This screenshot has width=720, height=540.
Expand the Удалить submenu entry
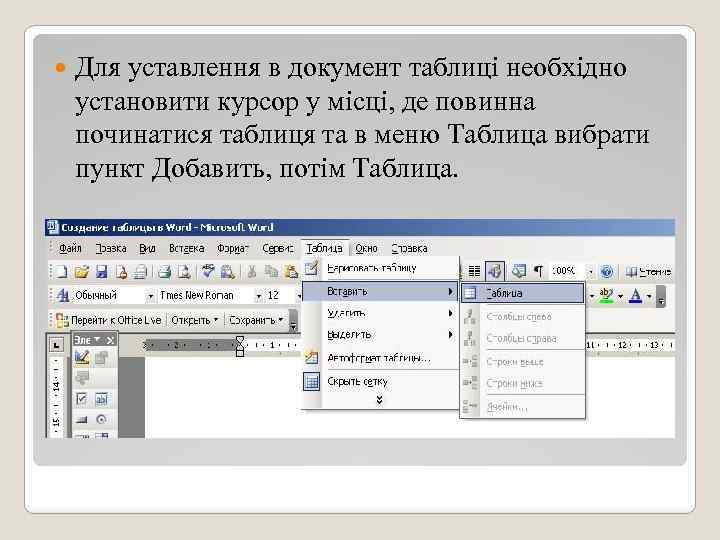pos(380,313)
